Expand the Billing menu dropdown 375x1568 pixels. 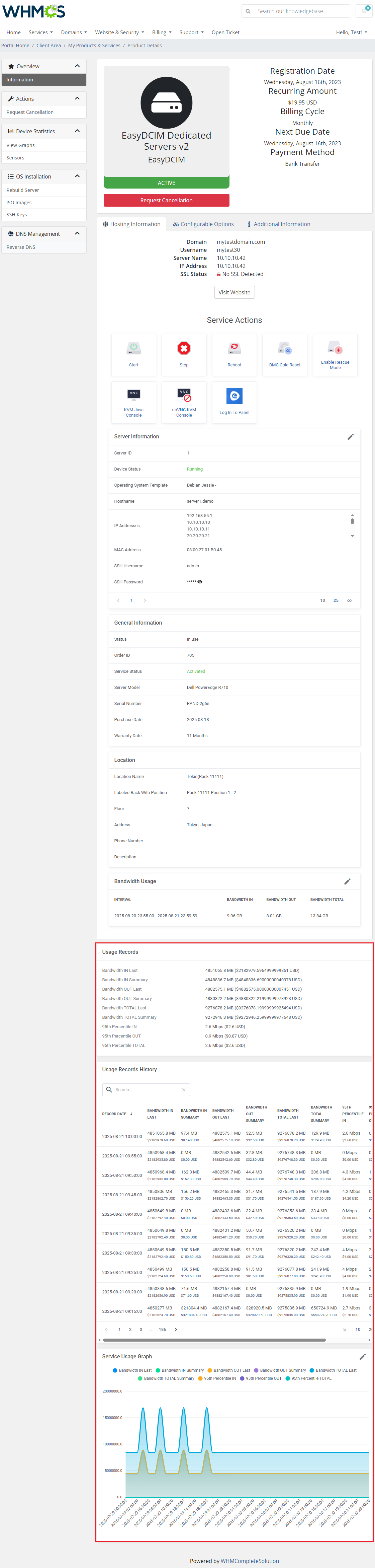pyautogui.click(x=161, y=32)
